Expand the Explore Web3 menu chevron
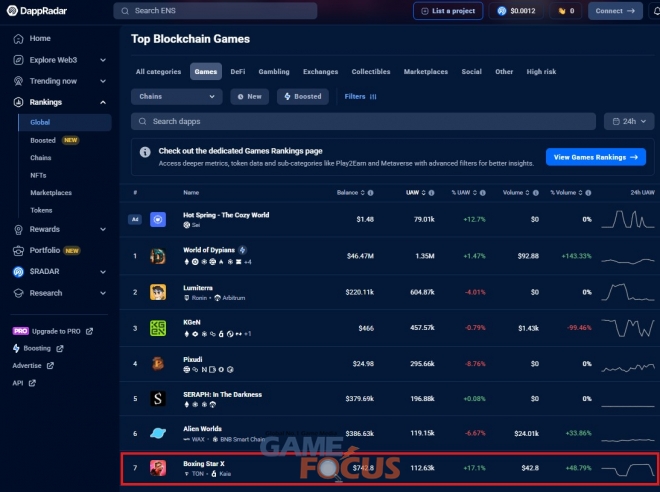Screen dimensions: 660x492 coord(103,60)
